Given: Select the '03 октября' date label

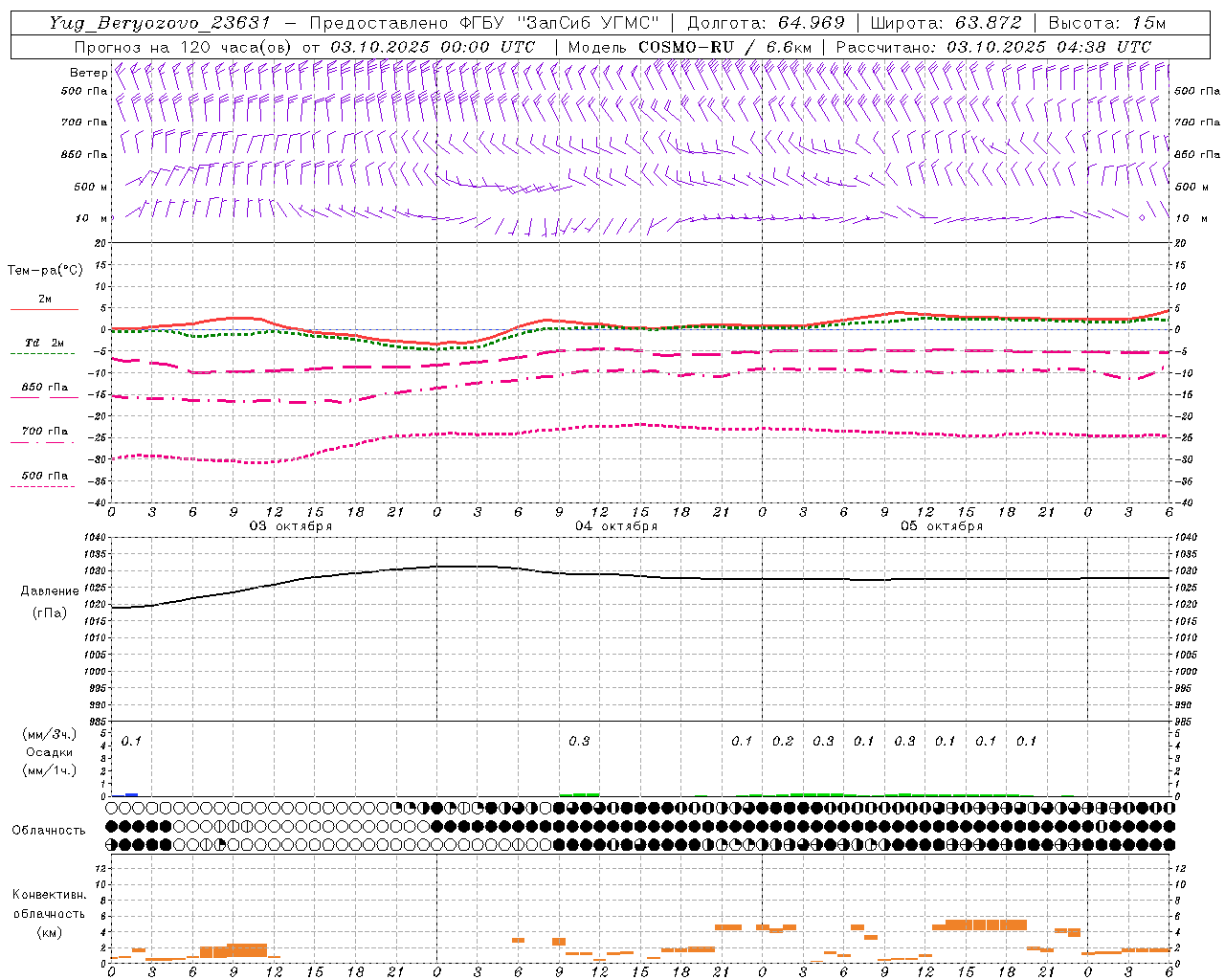Looking at the screenshot, I should click(x=291, y=526).
